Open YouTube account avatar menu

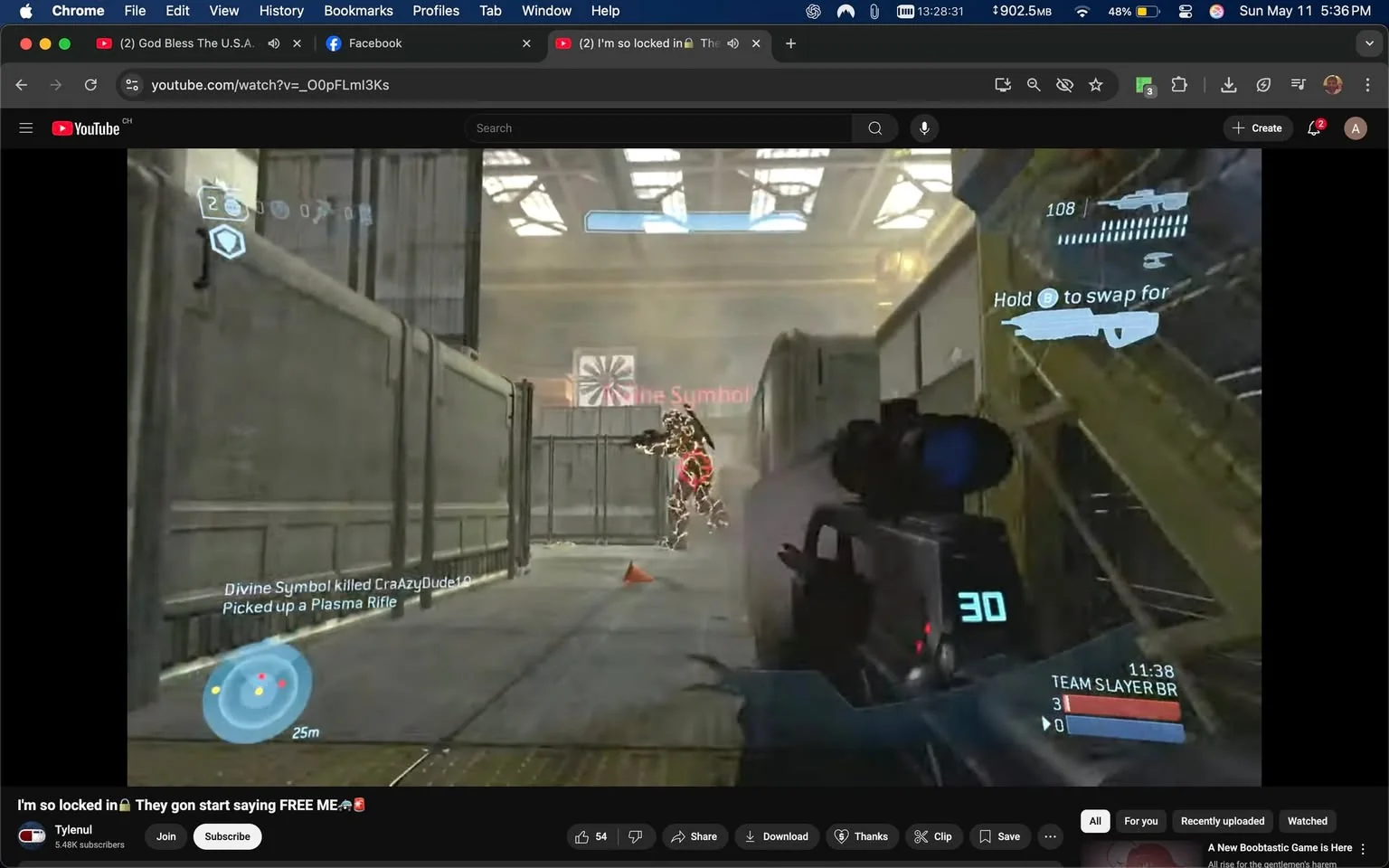(1355, 128)
